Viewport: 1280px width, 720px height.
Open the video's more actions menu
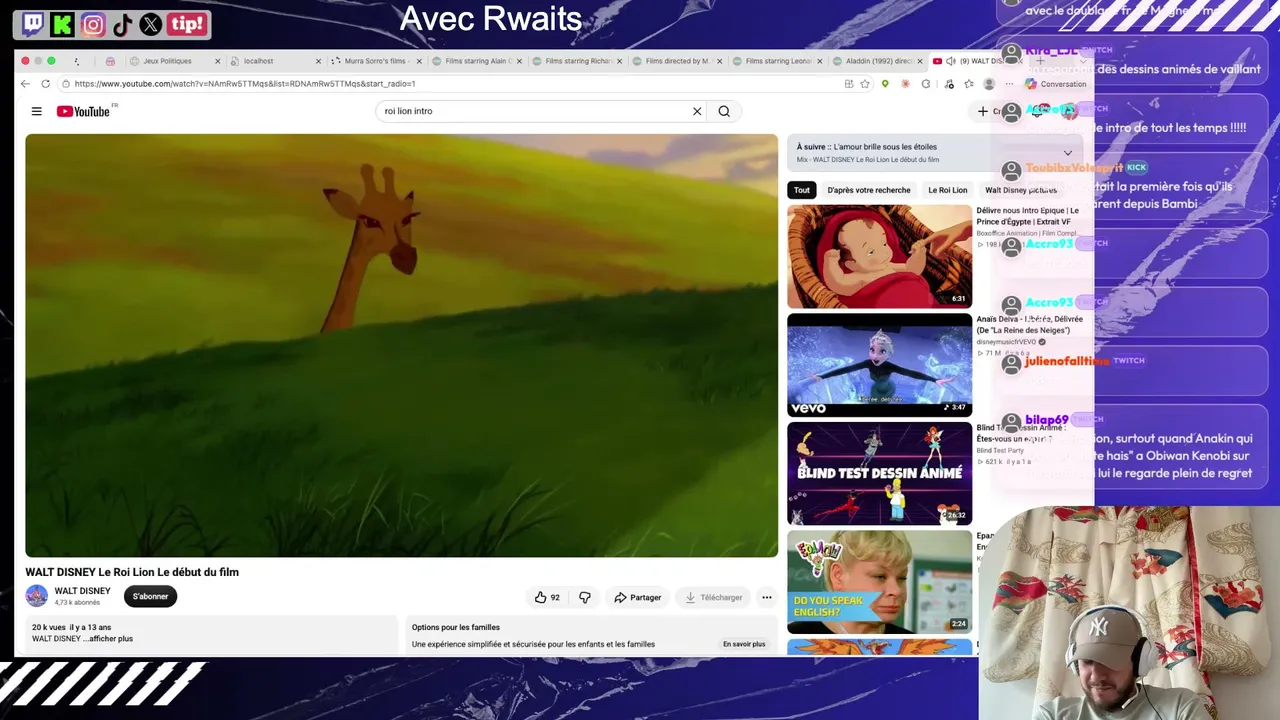point(767,597)
